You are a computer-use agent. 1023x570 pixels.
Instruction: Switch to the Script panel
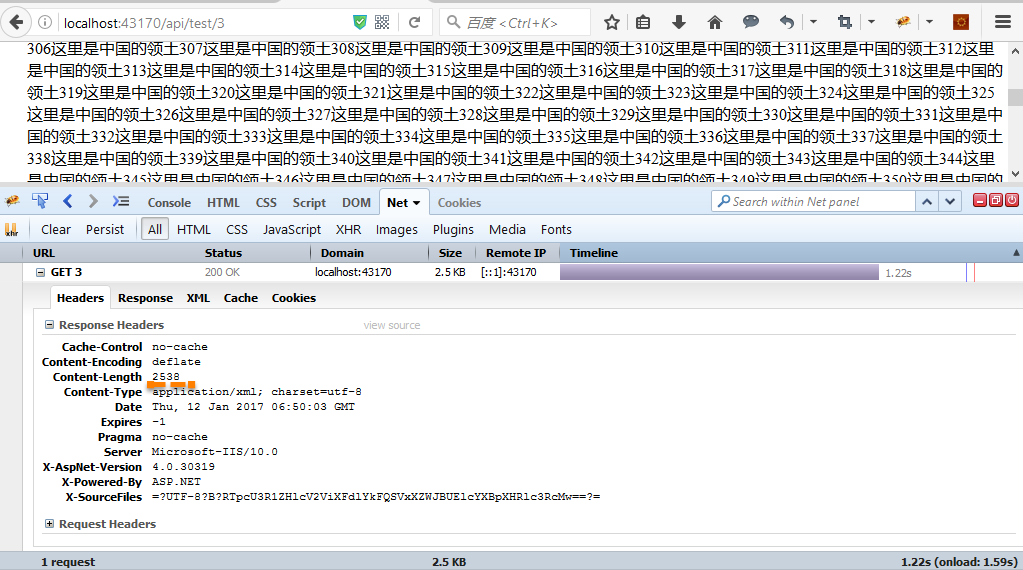point(309,203)
